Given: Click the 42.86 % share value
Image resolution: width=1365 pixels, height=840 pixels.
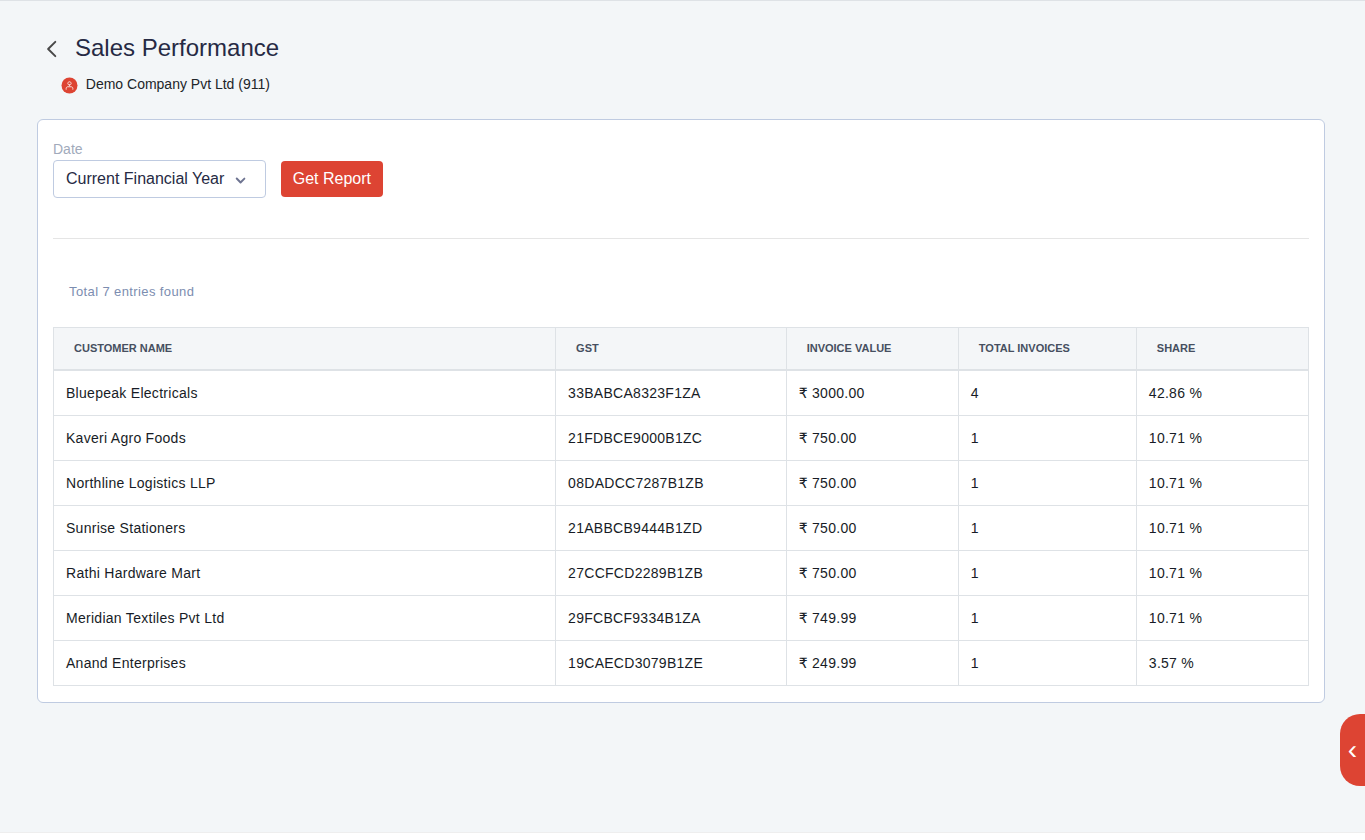Looking at the screenshot, I should click(1175, 393).
